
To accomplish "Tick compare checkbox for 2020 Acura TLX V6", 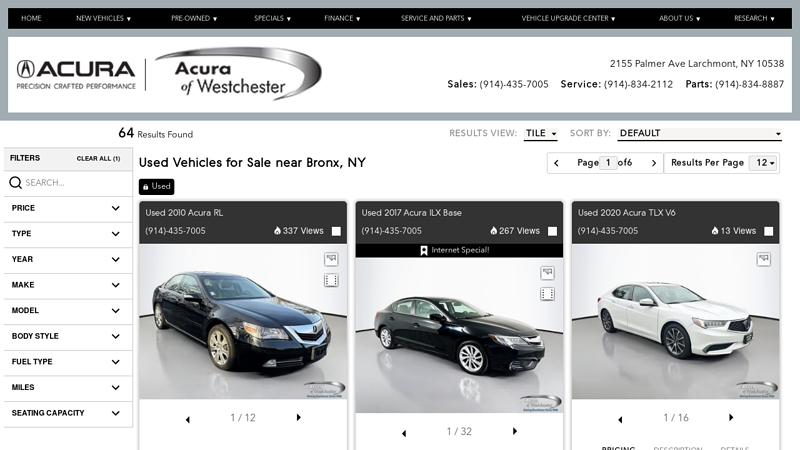I will (769, 231).
